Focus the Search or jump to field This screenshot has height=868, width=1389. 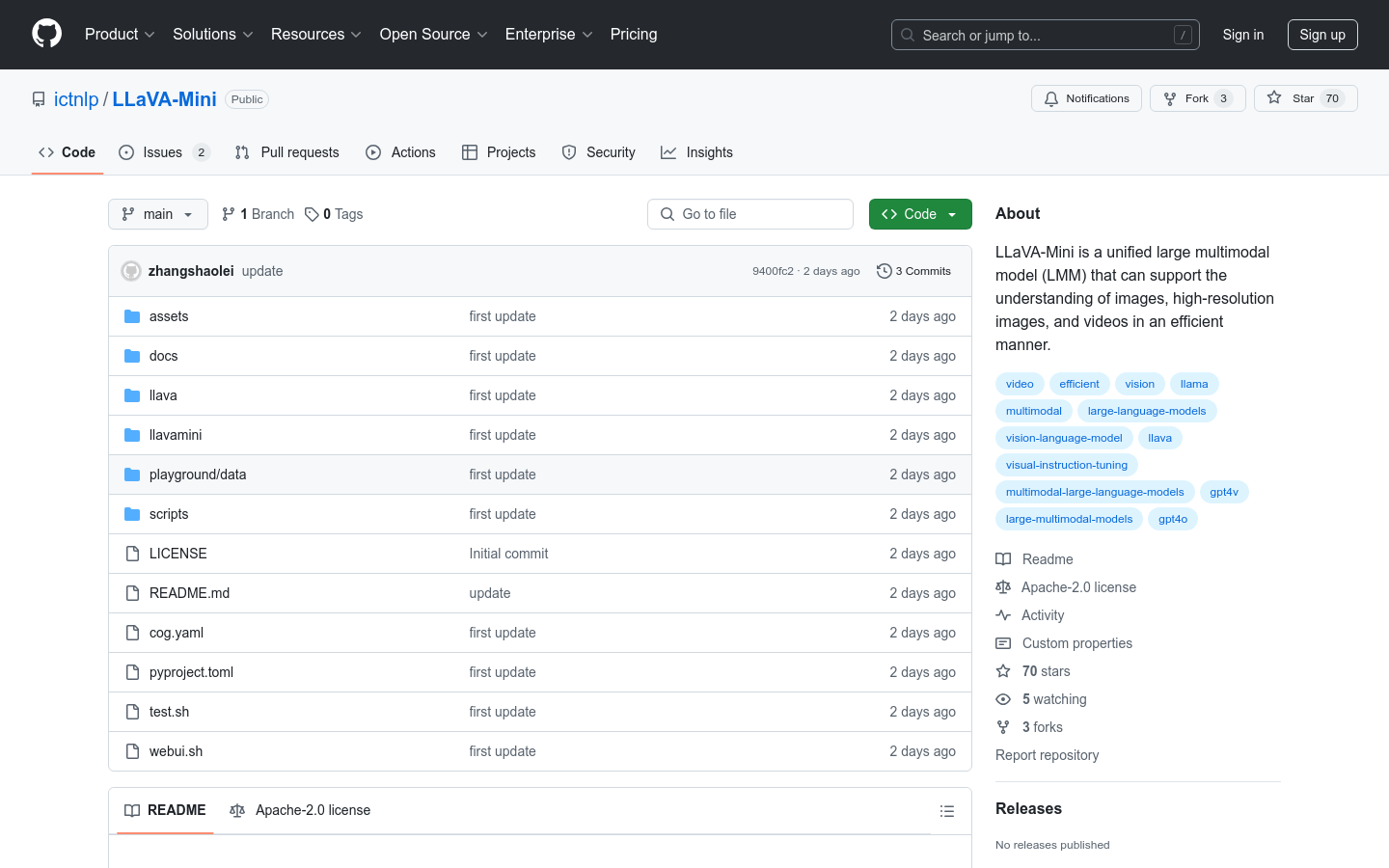pos(1045,35)
